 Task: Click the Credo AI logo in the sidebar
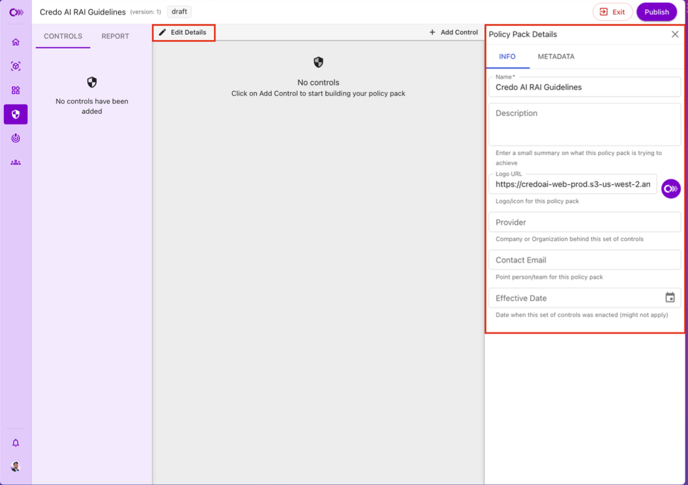point(16,12)
